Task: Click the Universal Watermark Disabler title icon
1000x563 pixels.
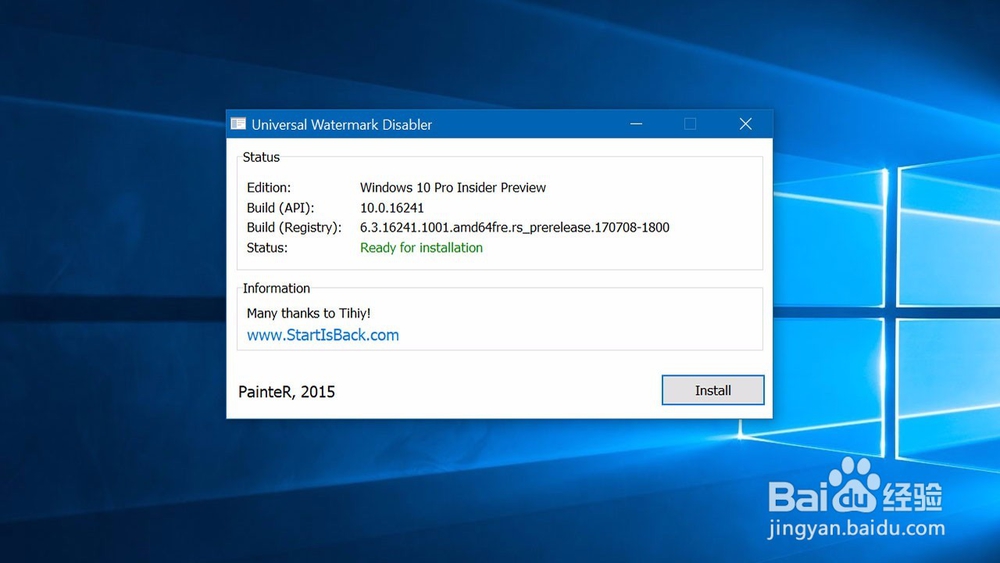Action: (x=238, y=124)
